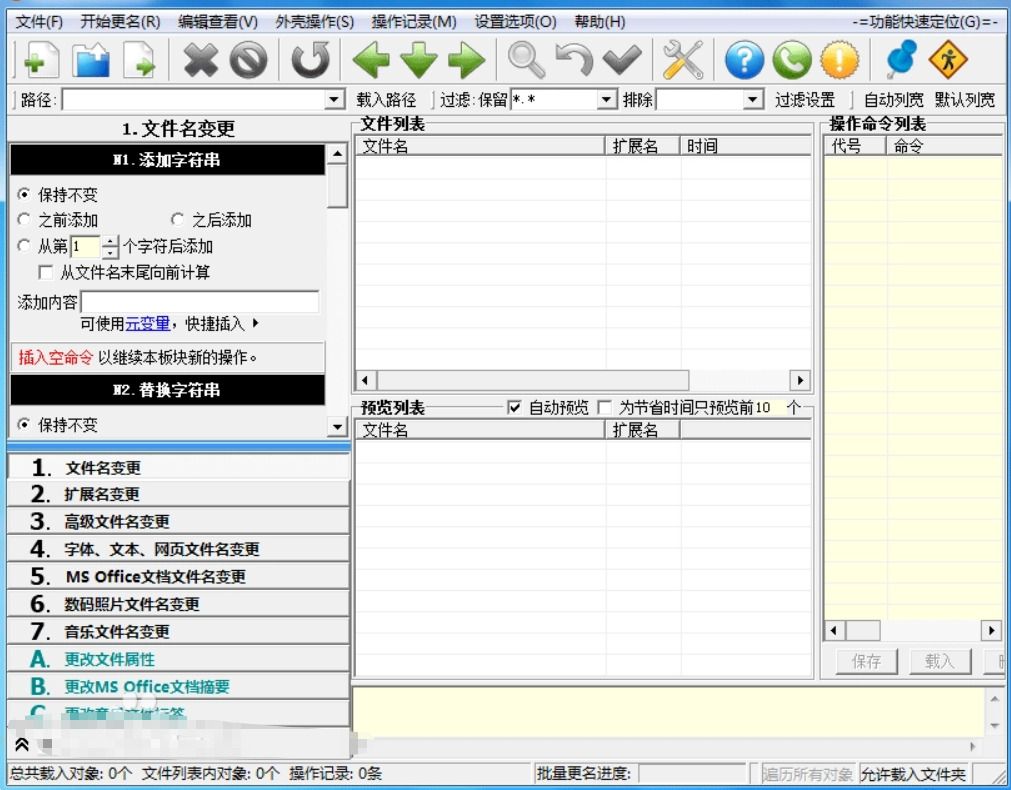Screen dimensions: 1011x790
Task: Toggle the 自动预览 checkbox
Action: [515, 408]
